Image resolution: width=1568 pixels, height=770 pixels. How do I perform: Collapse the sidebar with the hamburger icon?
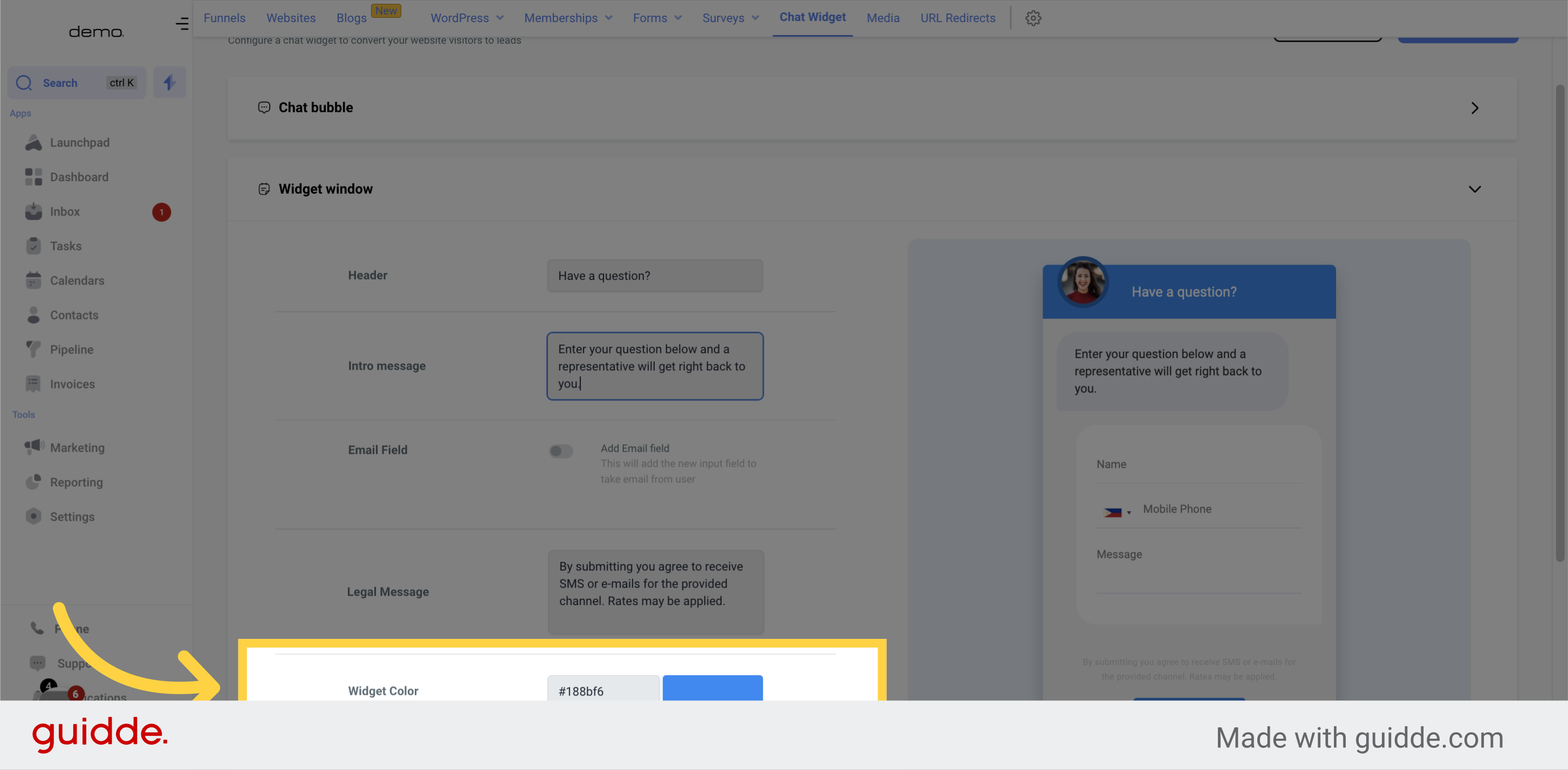(182, 24)
